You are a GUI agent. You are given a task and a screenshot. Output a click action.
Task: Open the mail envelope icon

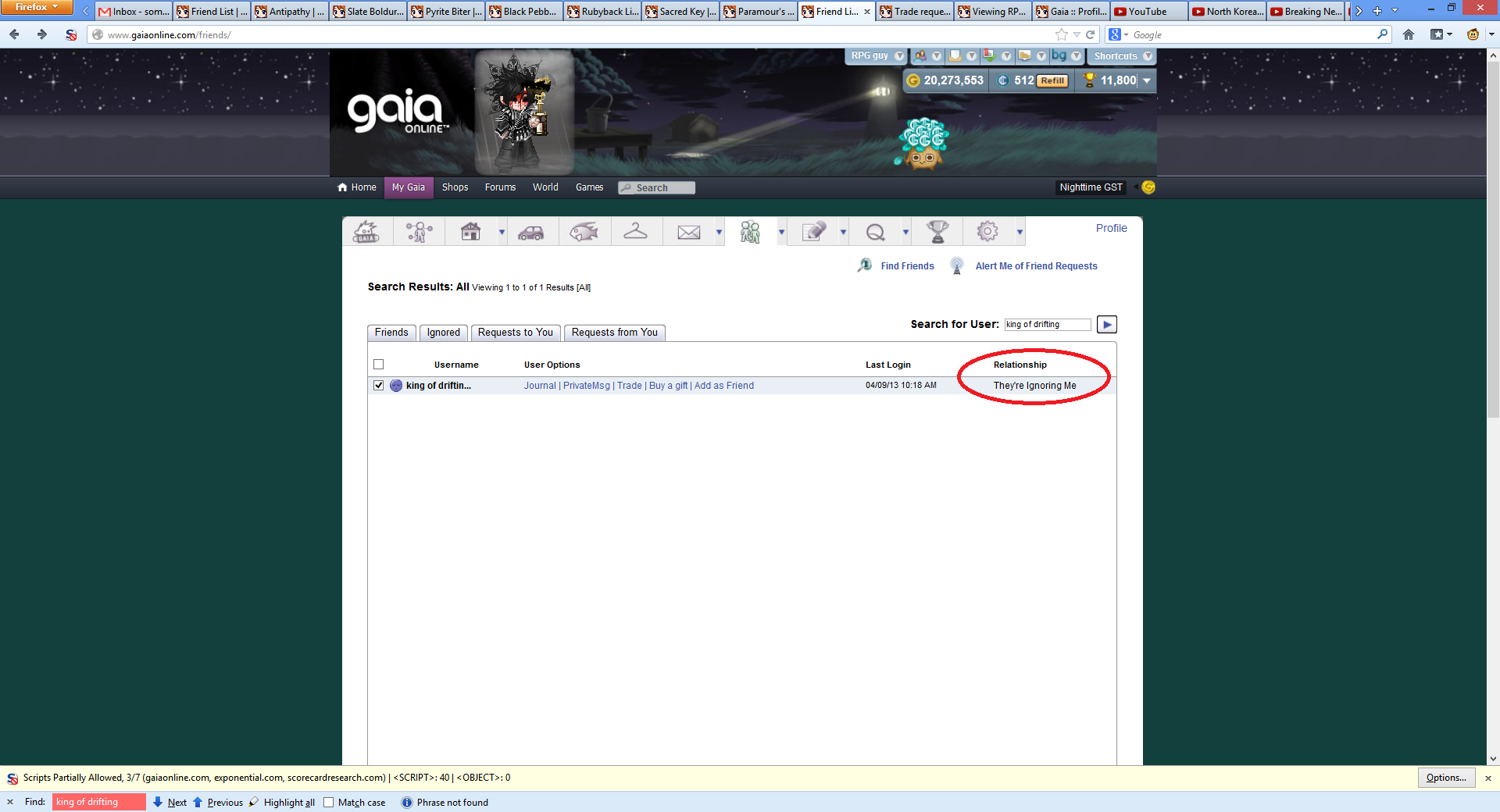688,233
